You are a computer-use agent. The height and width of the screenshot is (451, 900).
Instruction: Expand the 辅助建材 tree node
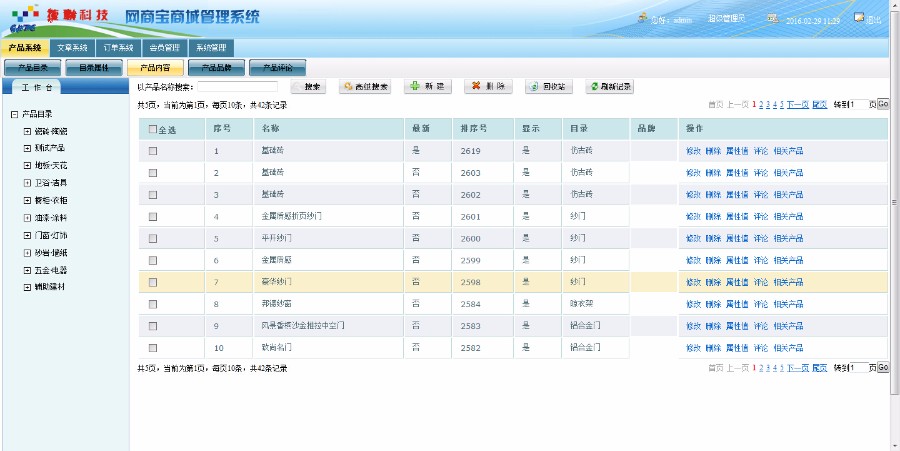[x=27, y=287]
